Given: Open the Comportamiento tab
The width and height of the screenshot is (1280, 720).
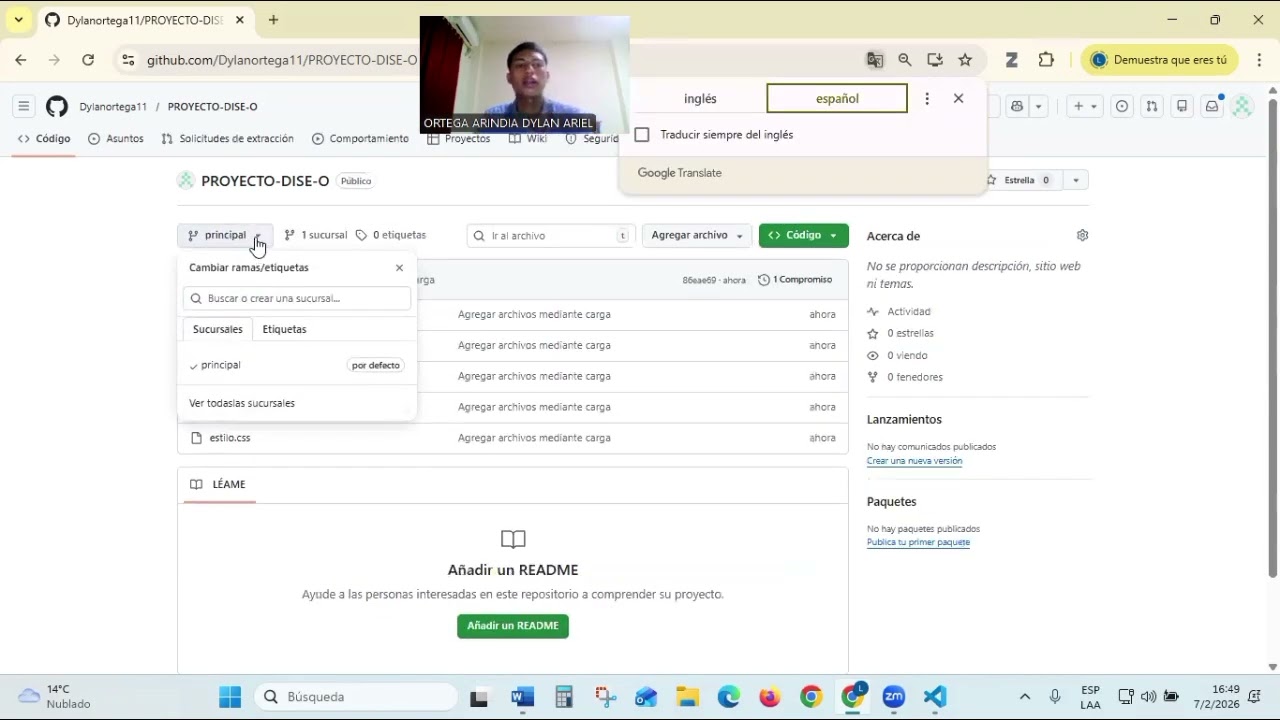Looking at the screenshot, I should (x=361, y=139).
